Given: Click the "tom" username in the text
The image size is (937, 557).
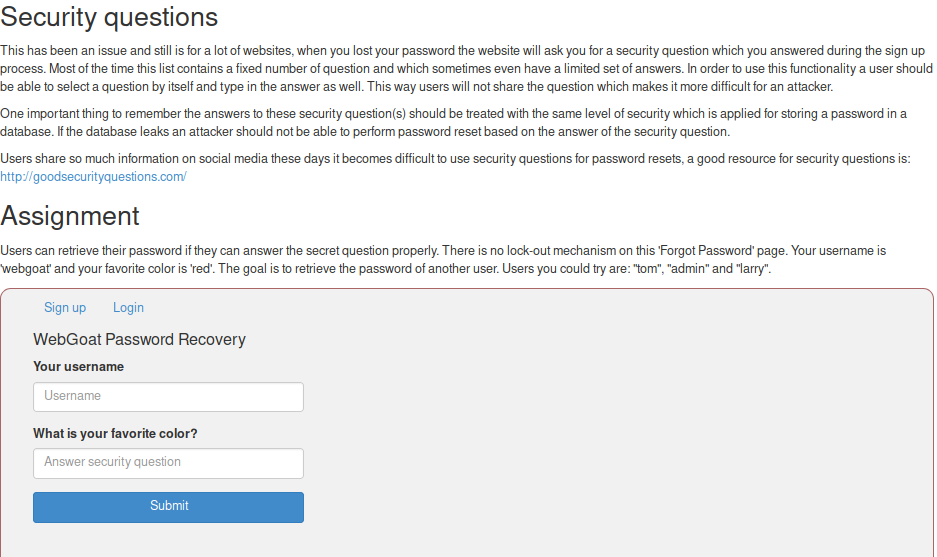Looking at the screenshot, I should click(x=647, y=270).
